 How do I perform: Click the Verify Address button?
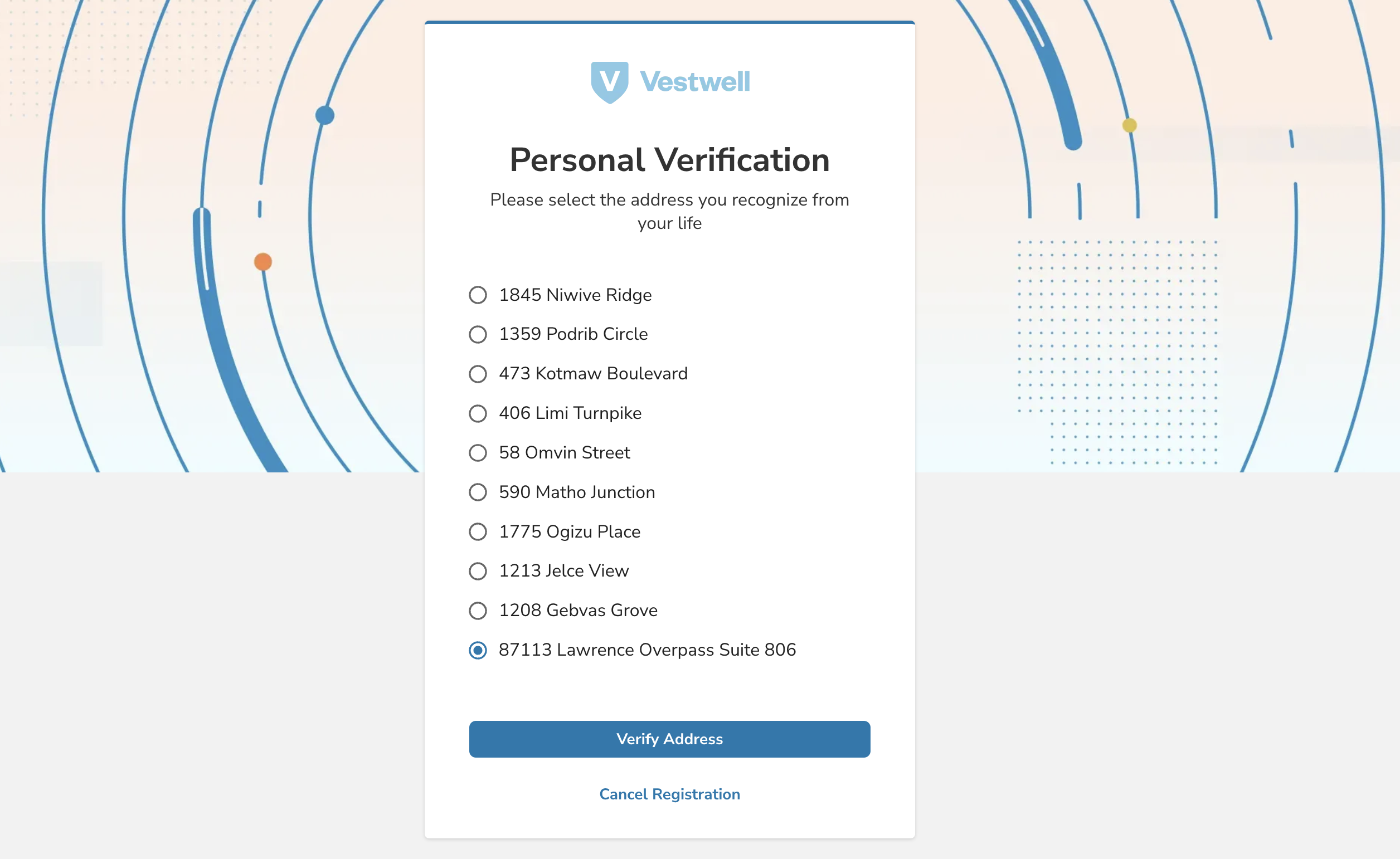click(669, 739)
